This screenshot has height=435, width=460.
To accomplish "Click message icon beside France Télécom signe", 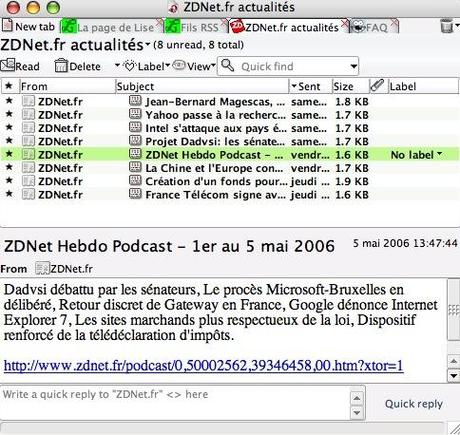I will pos(135,194).
